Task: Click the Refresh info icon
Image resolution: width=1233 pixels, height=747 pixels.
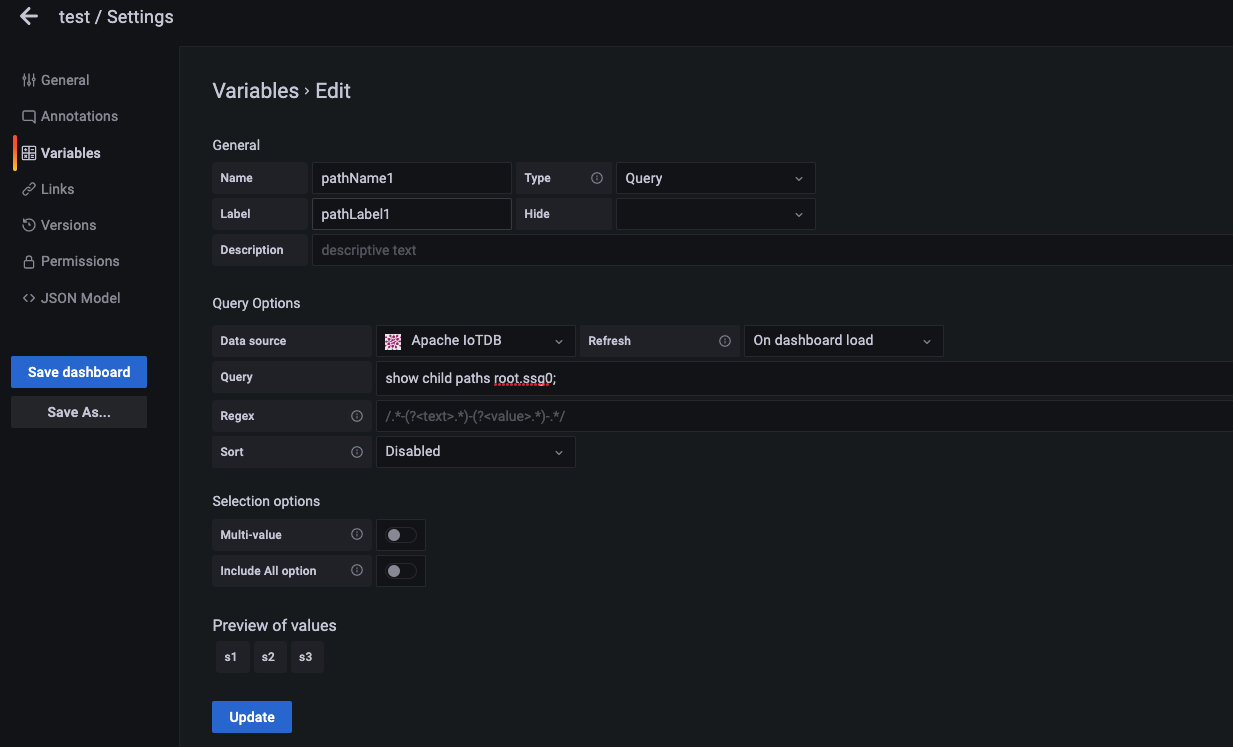Action: 725,341
